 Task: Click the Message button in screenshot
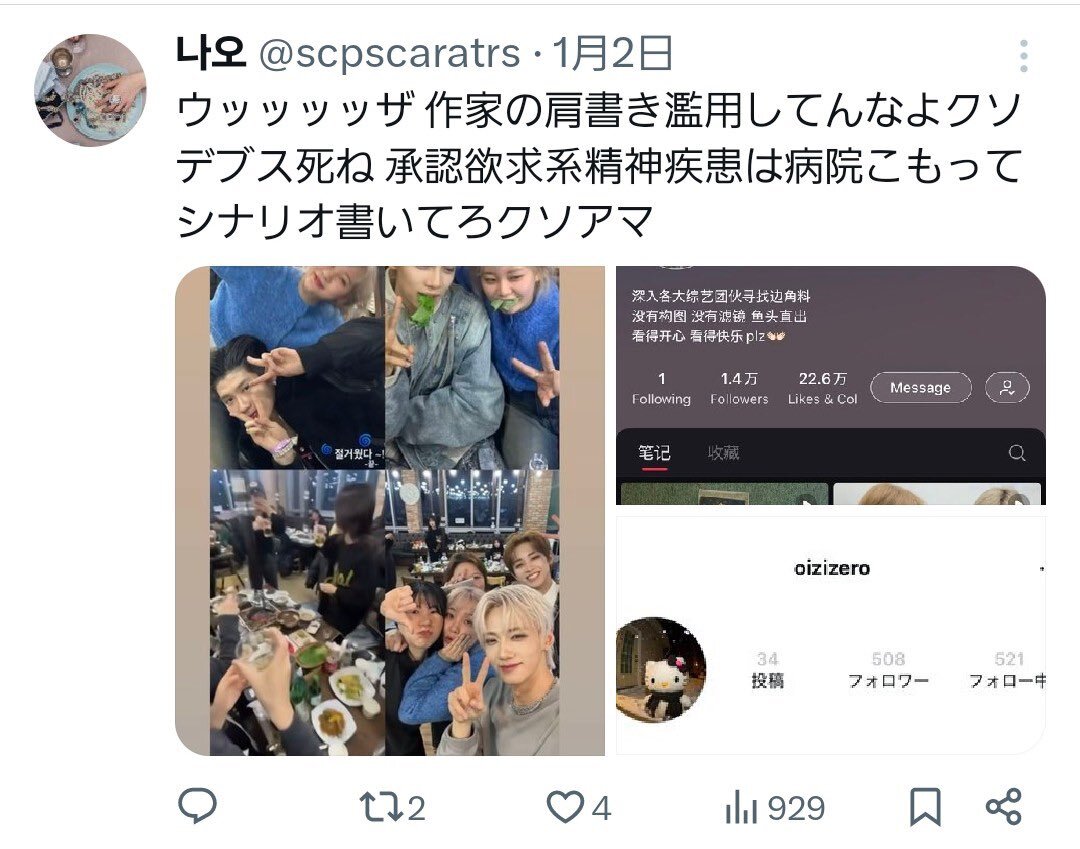click(x=920, y=388)
